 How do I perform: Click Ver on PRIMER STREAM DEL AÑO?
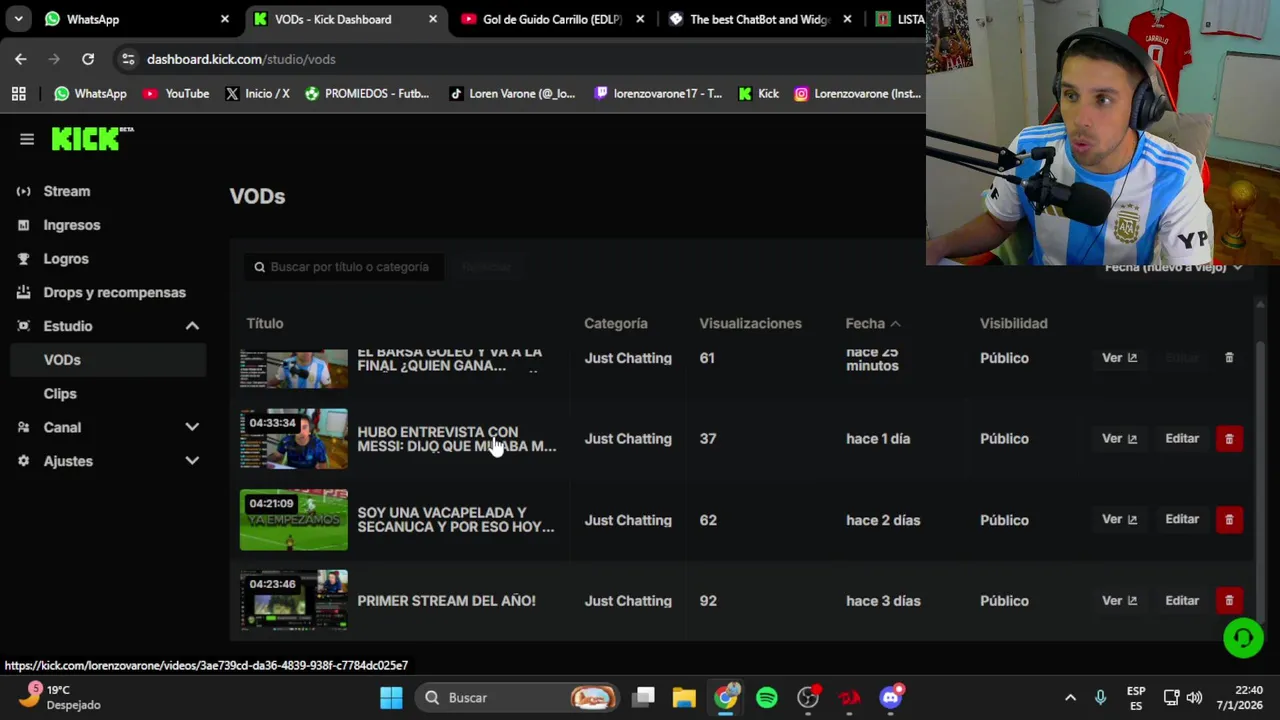1119,600
